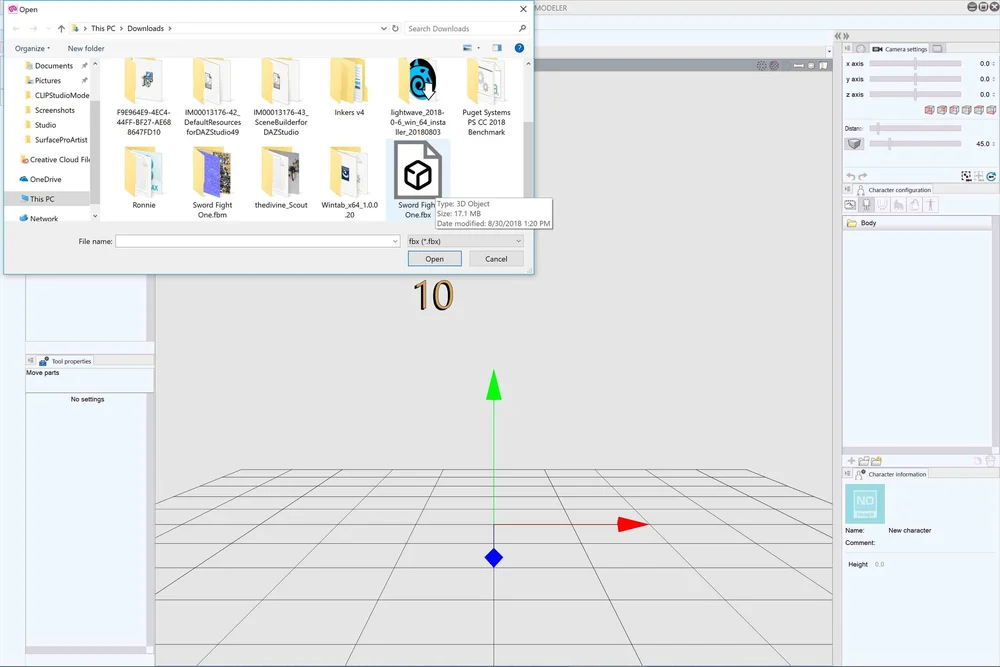Click the perspective cube icon button
Image resolution: width=1000 pixels, height=667 pixels.
pos(855,144)
